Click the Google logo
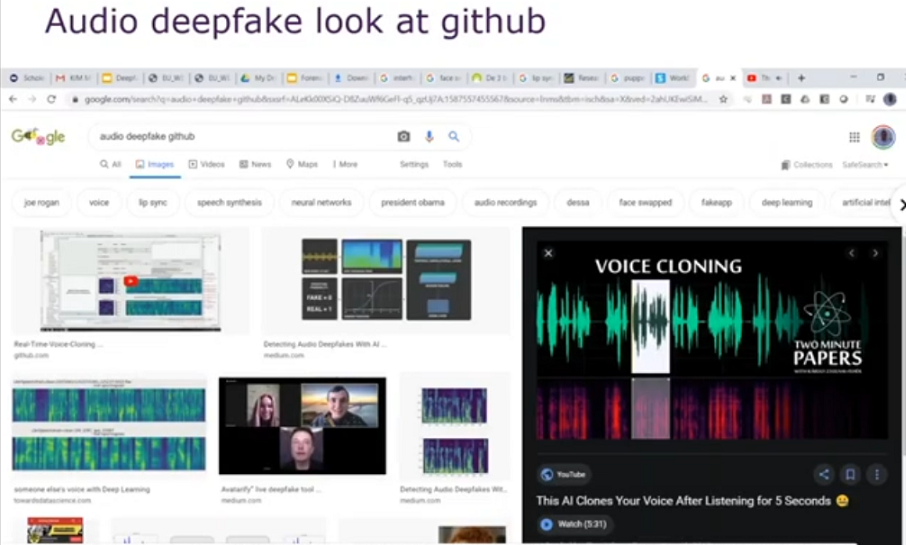This screenshot has width=906, height=545. [x=38, y=137]
